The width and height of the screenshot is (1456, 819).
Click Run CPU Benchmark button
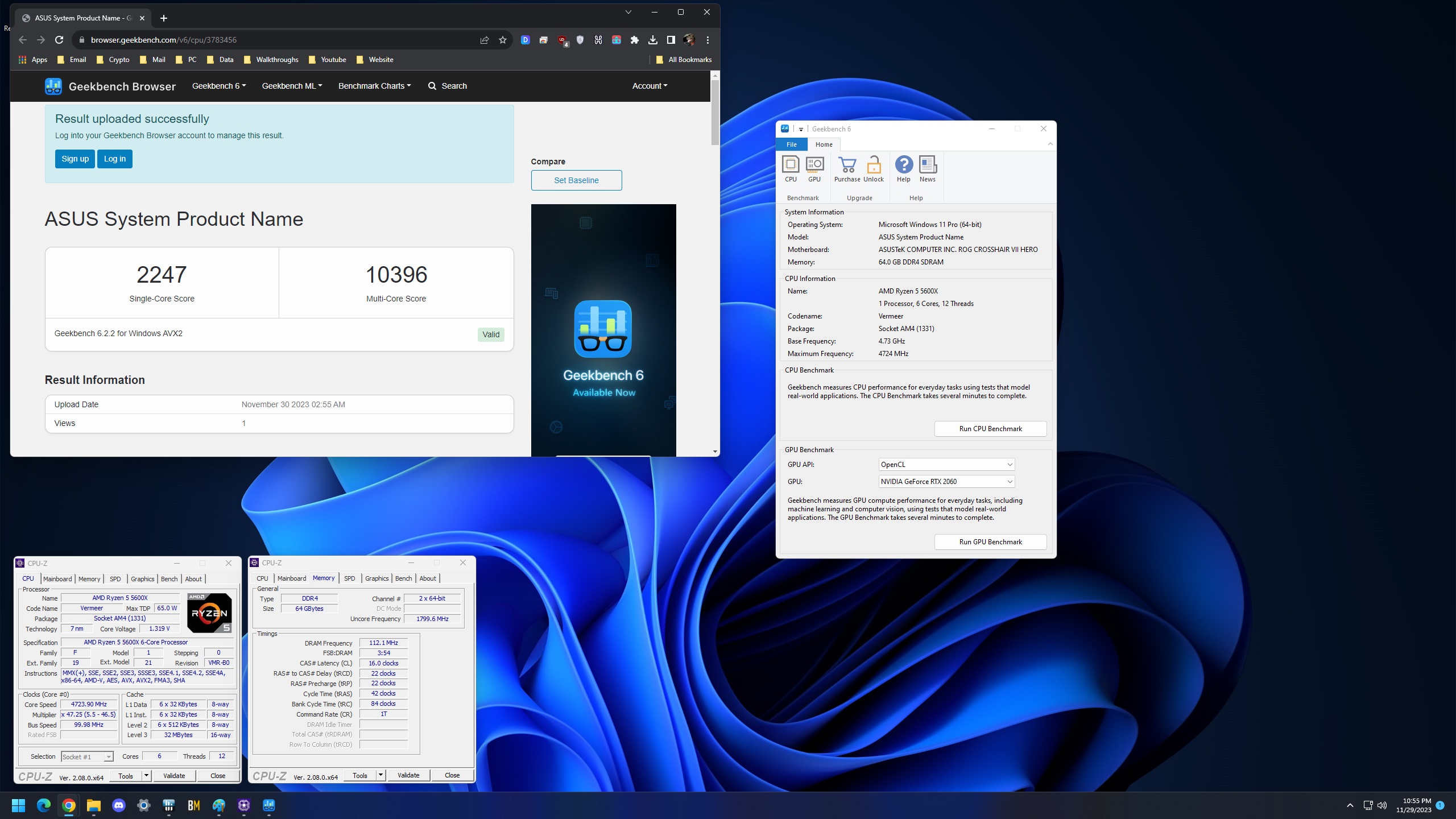coord(990,429)
